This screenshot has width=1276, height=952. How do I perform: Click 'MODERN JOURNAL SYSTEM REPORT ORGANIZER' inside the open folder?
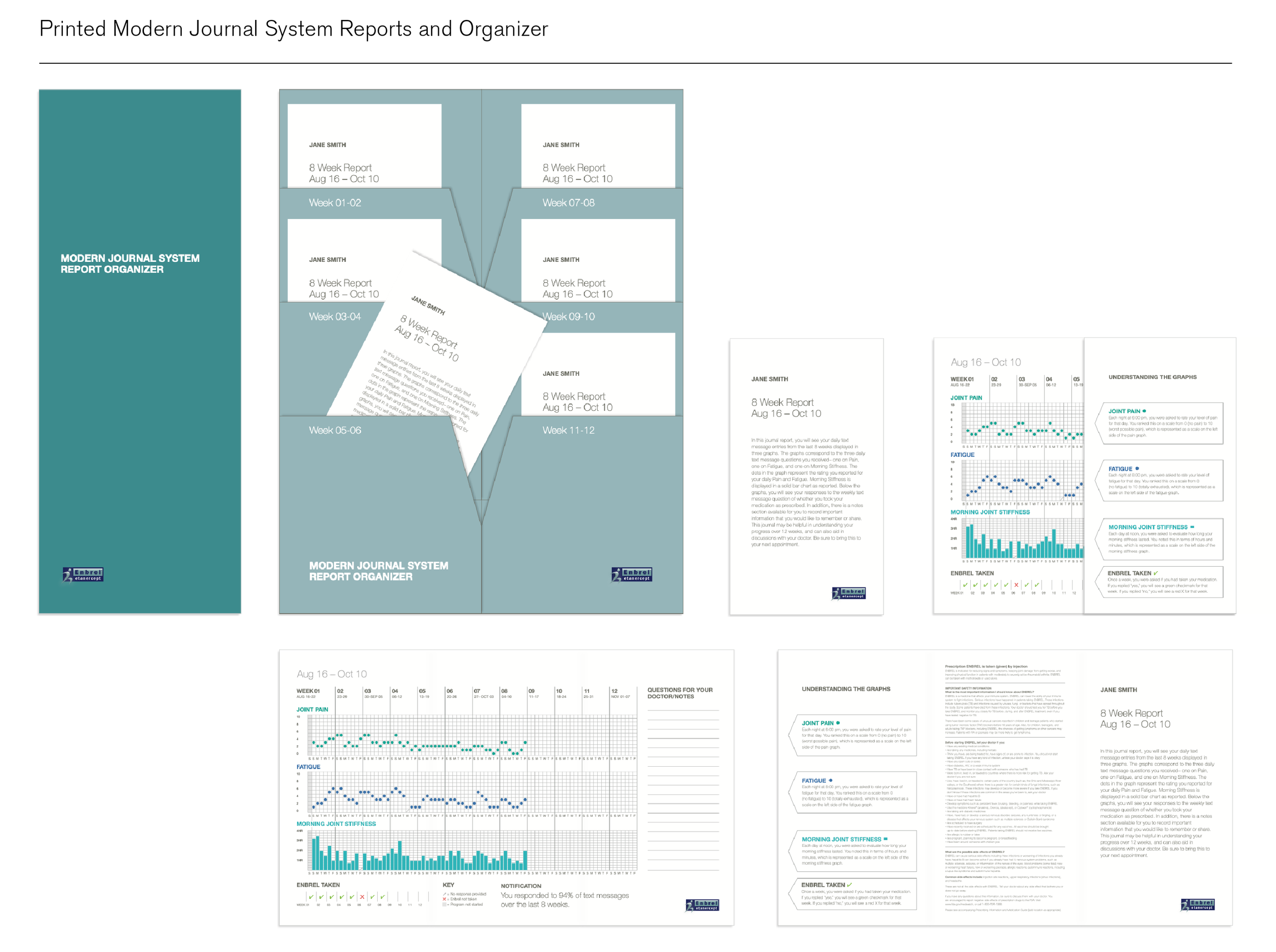tap(378, 571)
